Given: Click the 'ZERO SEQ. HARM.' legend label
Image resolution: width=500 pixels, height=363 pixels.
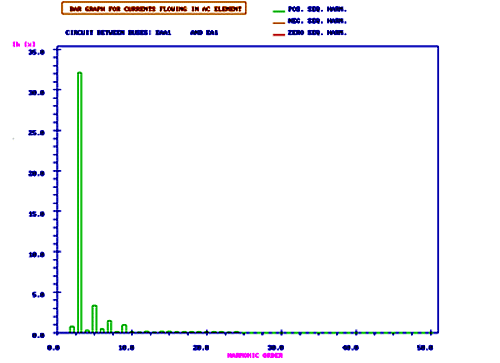Looking at the screenshot, I should point(317,33).
